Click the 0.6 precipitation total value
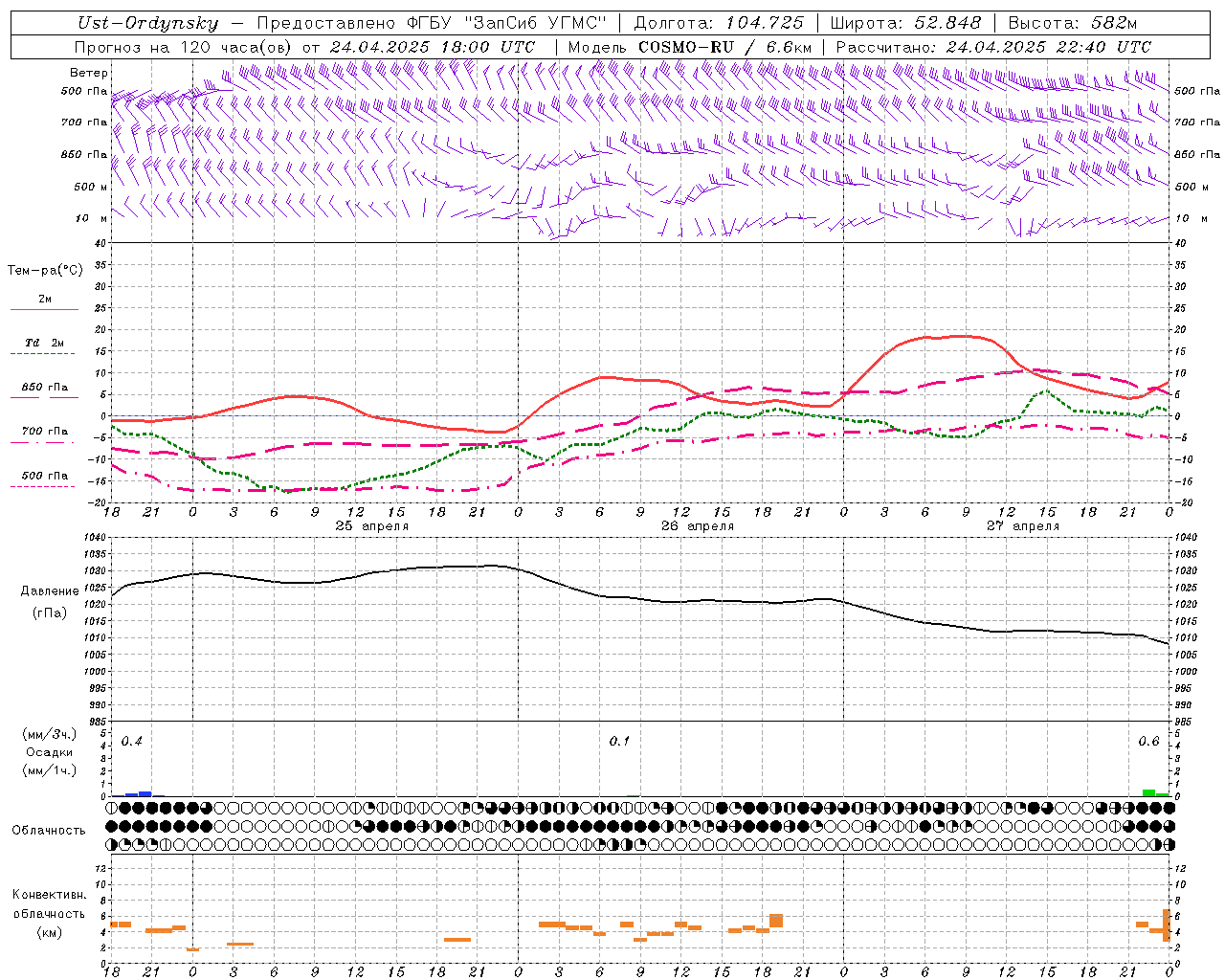The width and height of the screenshot is (1225, 980). click(1148, 742)
